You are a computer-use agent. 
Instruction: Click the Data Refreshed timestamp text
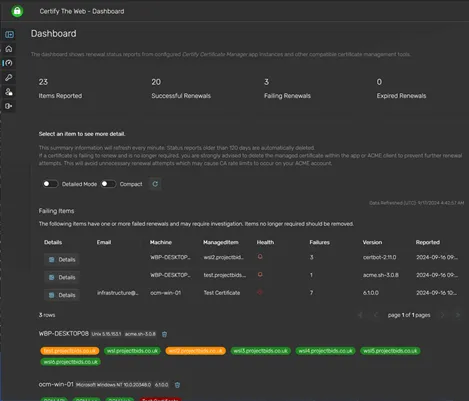click(416, 203)
